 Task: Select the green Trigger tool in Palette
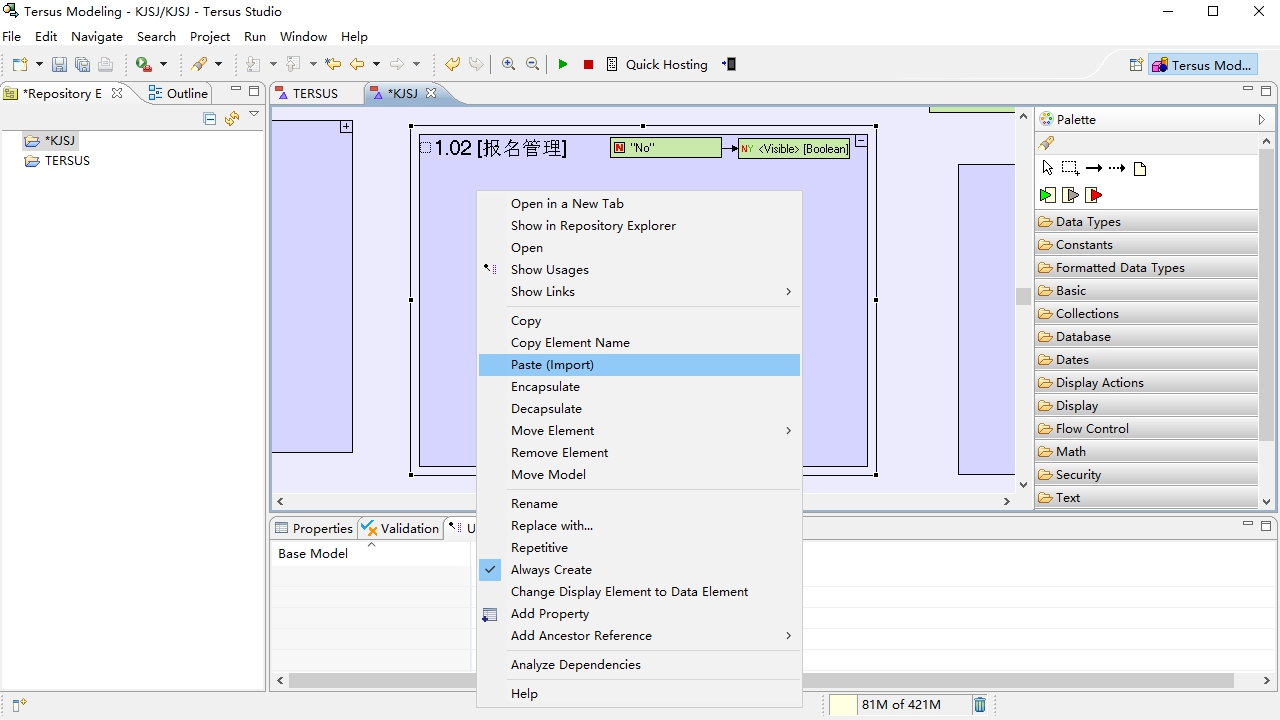pos(1047,195)
